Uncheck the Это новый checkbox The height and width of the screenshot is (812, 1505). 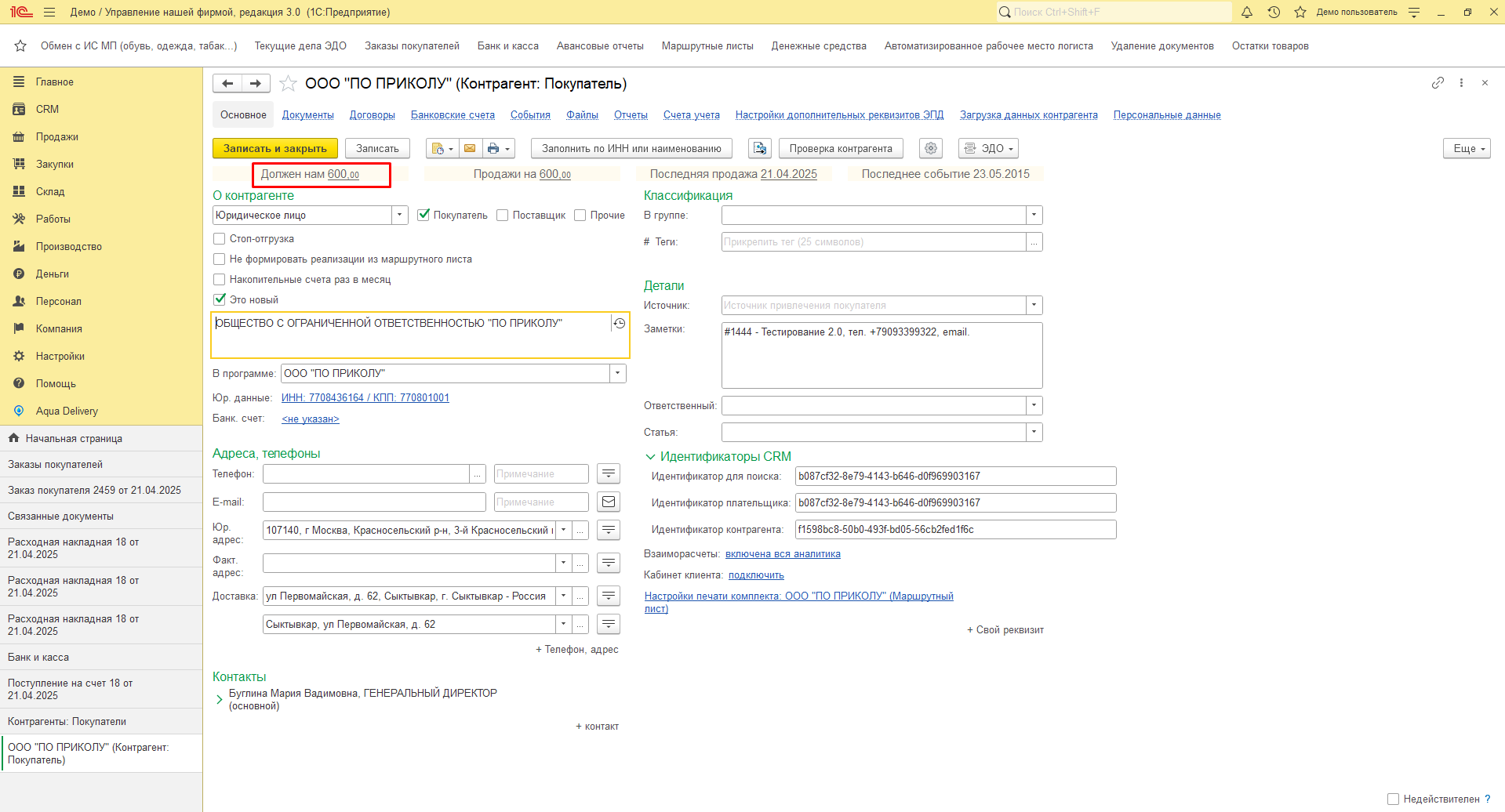(220, 299)
